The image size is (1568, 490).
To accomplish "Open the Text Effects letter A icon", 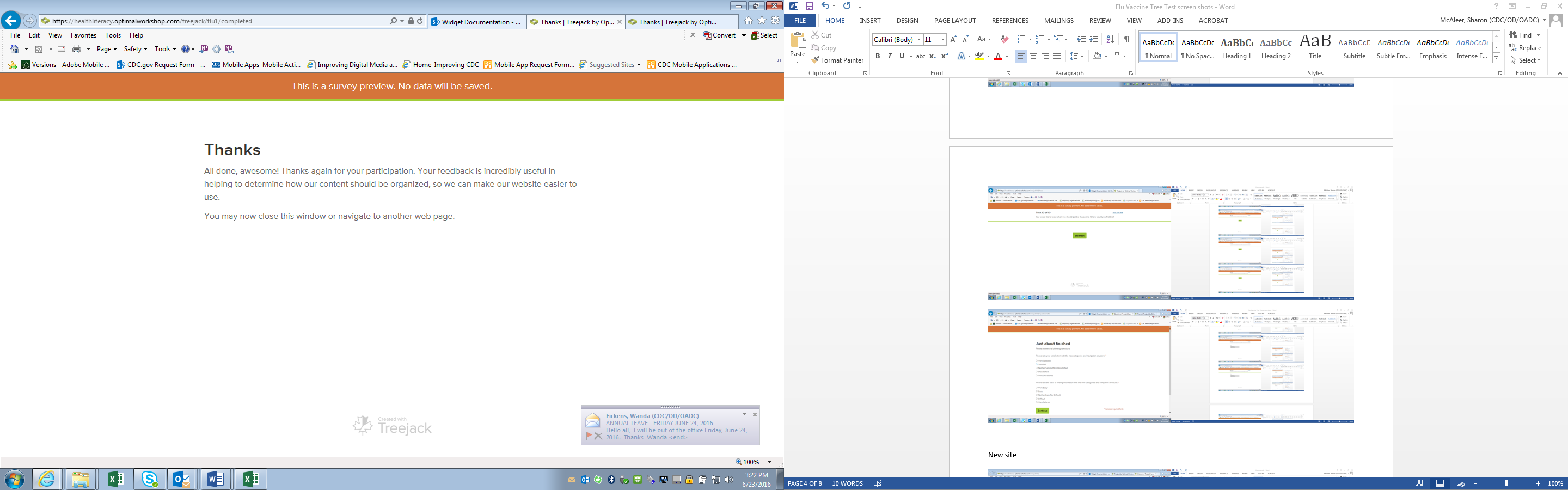I will [961, 56].
